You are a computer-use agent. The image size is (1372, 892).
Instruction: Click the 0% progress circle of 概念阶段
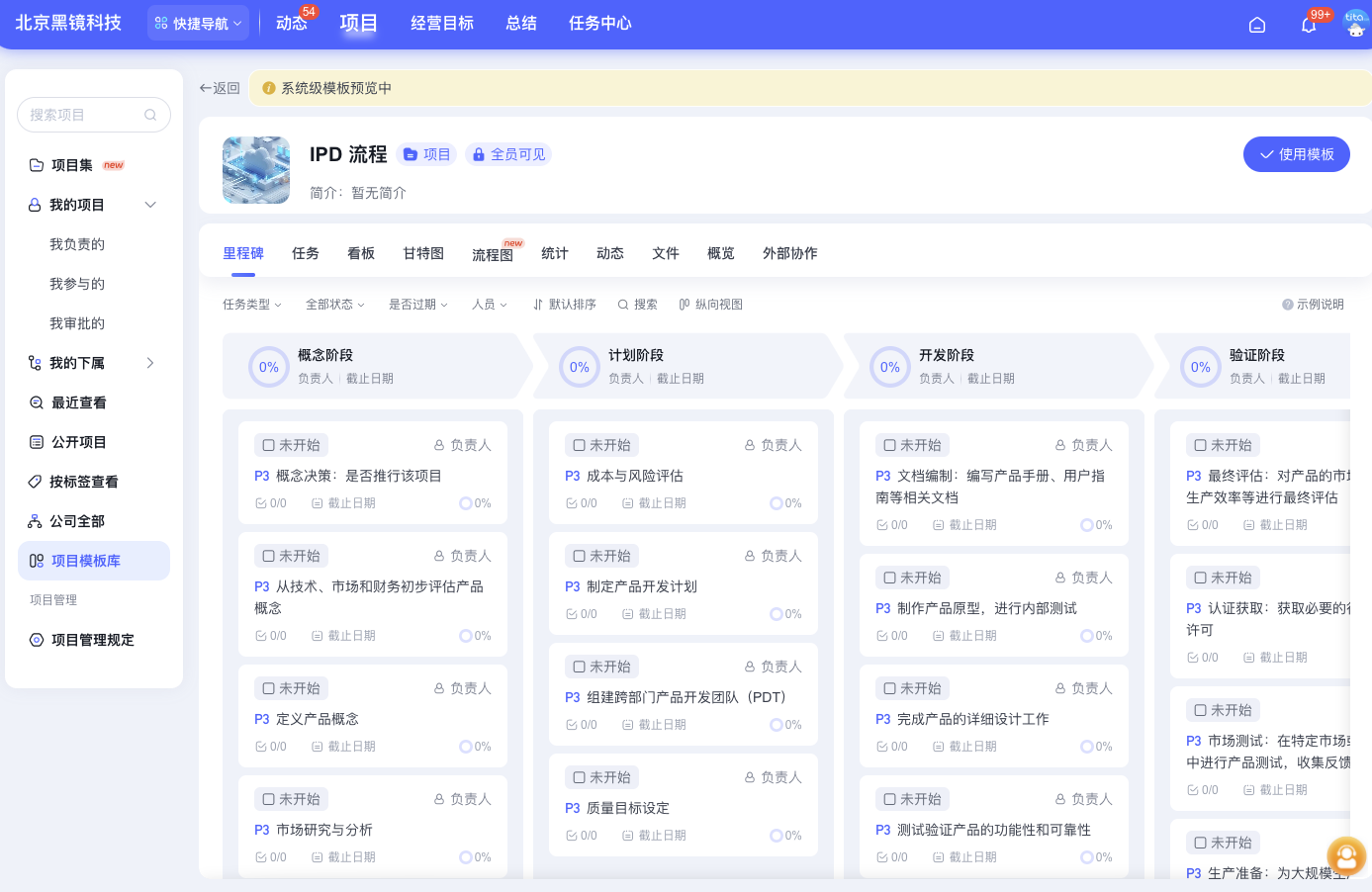click(269, 367)
